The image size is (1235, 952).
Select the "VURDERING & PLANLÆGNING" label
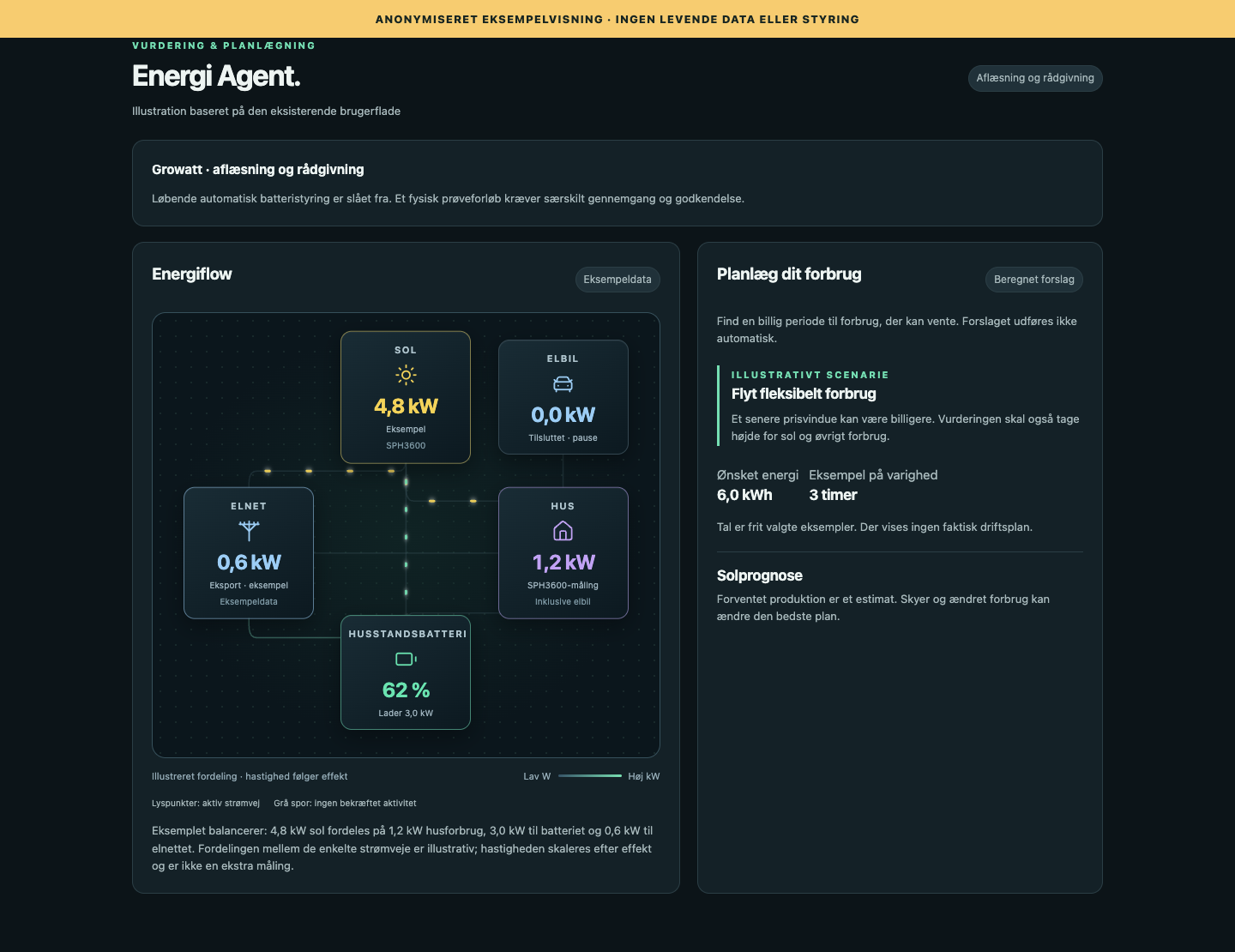tap(224, 45)
